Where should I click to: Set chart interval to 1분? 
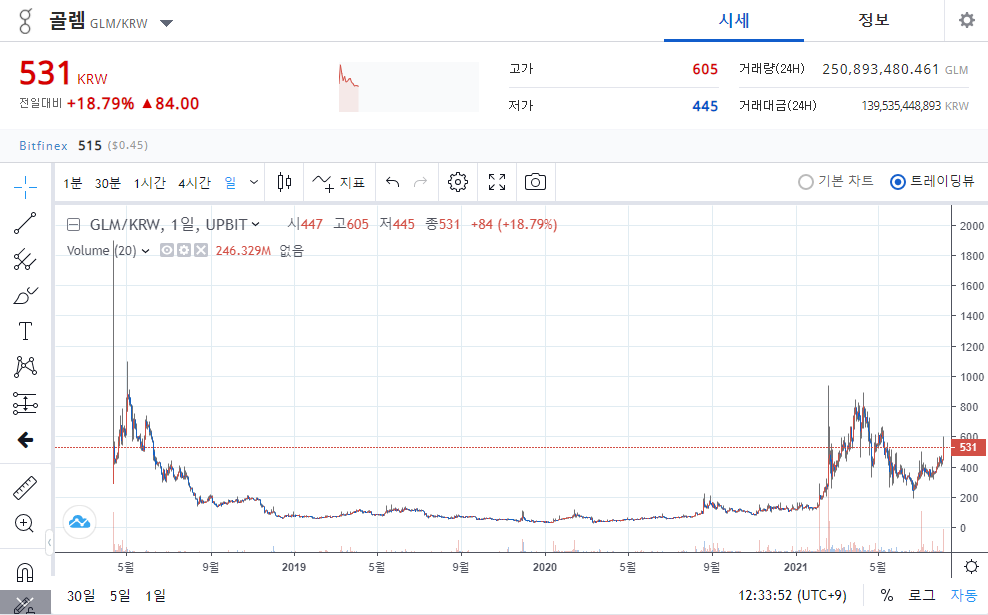(x=72, y=183)
